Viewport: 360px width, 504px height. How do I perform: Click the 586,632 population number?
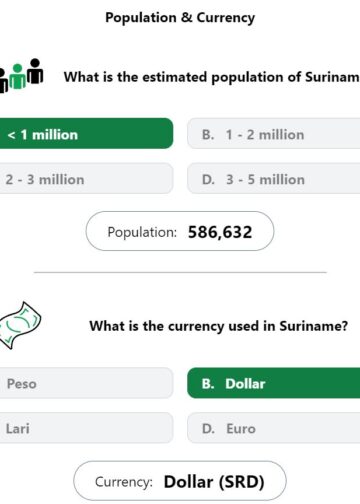[220, 232]
